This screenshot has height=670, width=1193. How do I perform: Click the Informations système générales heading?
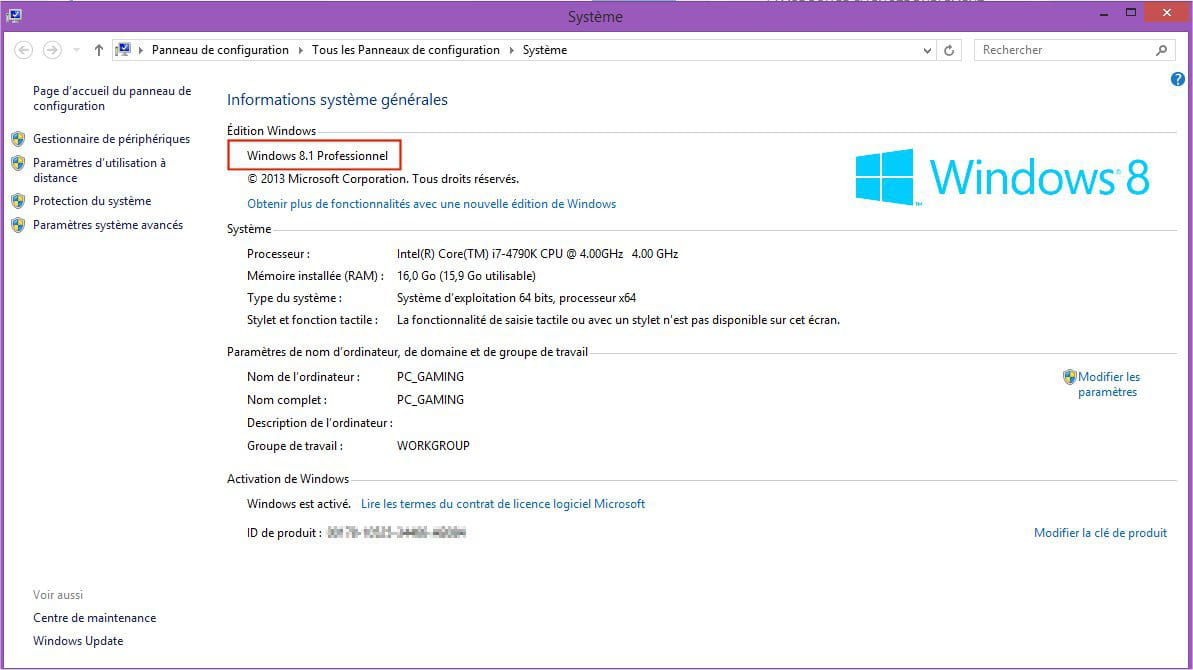pyautogui.click(x=337, y=100)
